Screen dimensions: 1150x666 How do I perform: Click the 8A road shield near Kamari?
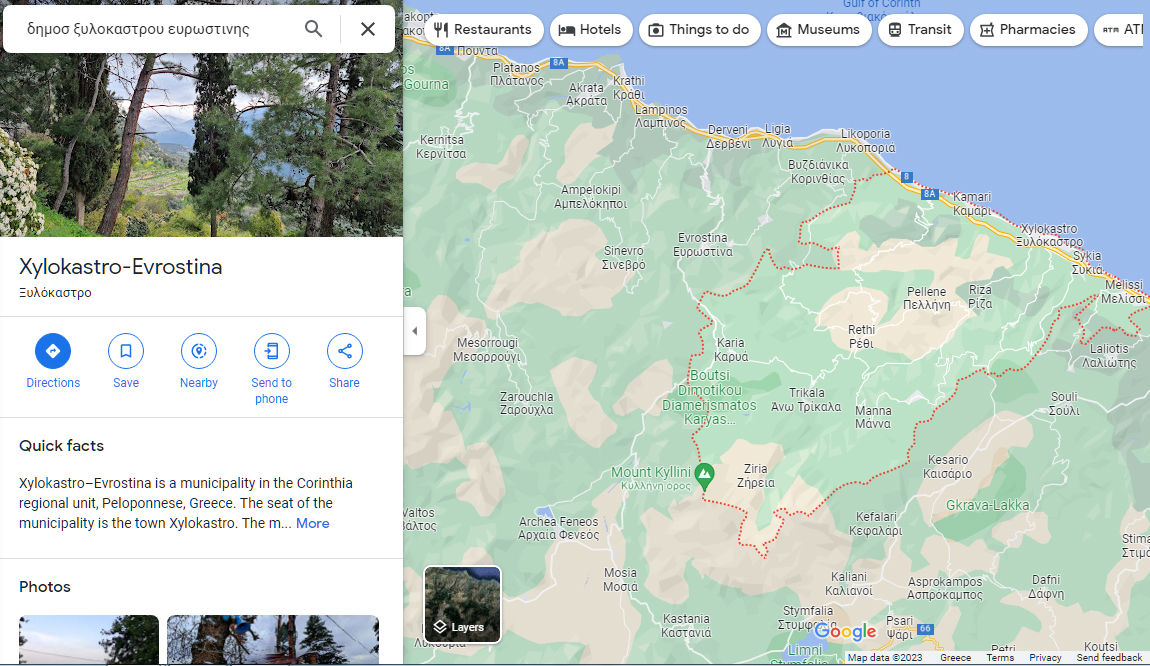pos(929,194)
